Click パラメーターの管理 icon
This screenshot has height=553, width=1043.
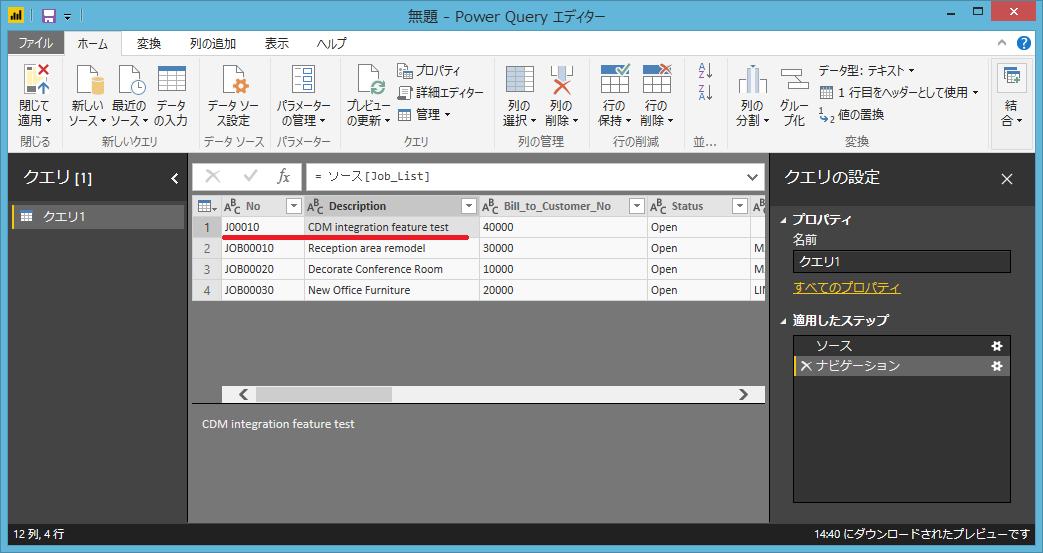coord(303,79)
